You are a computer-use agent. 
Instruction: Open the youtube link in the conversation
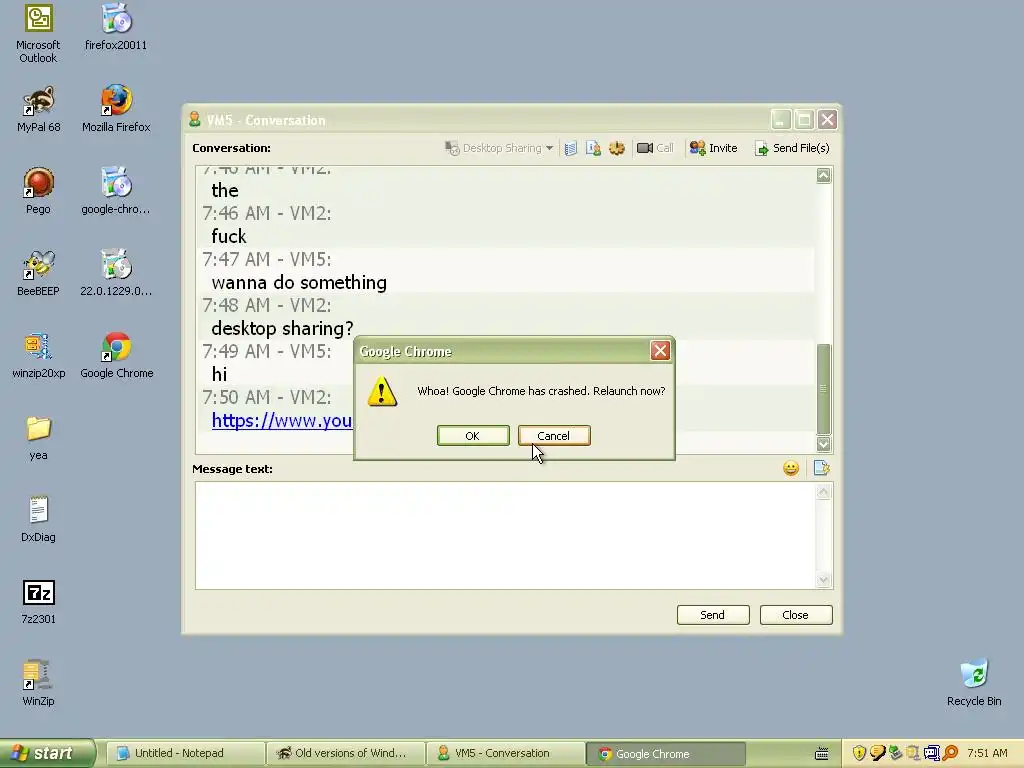click(281, 421)
